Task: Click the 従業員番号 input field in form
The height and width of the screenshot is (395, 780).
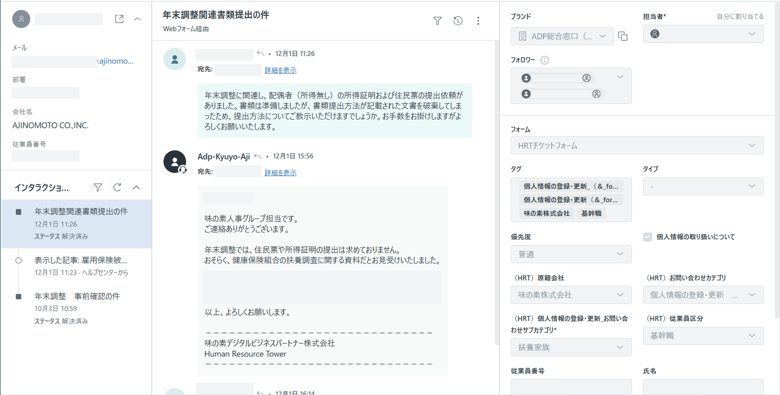Action: [x=571, y=387]
